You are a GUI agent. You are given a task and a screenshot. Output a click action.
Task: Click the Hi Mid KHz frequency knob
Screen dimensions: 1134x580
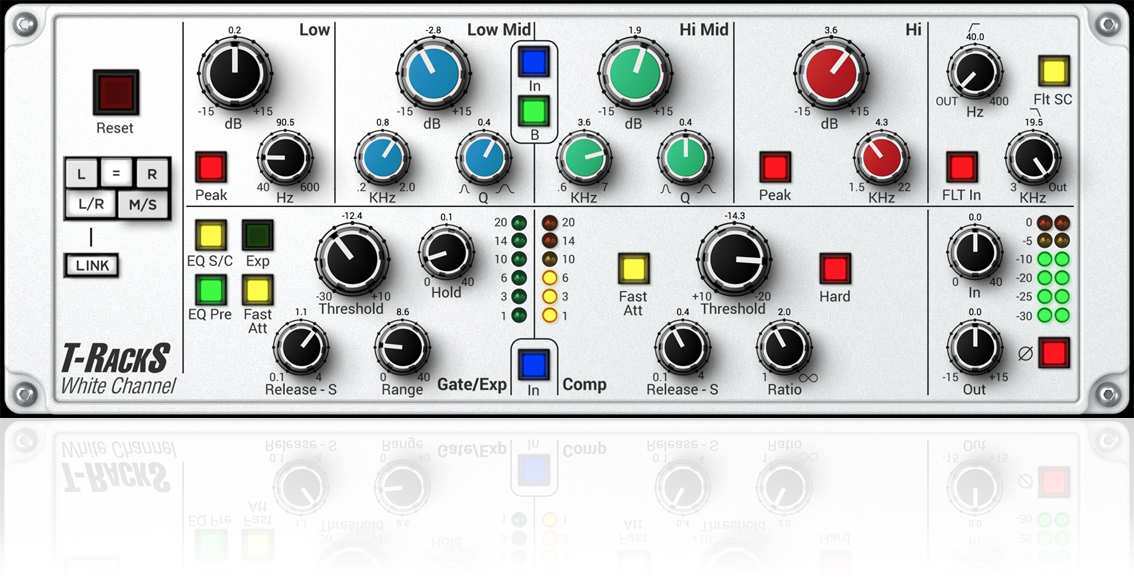tap(584, 158)
